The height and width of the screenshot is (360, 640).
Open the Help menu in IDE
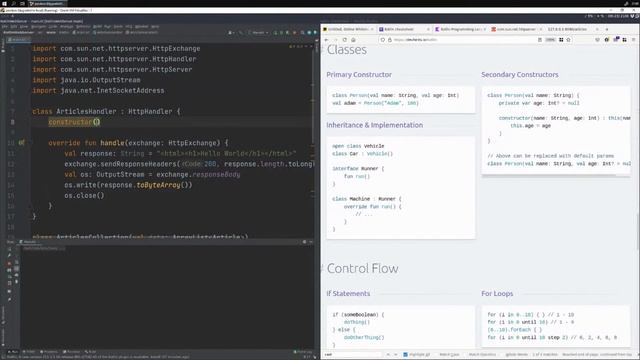point(155,27)
